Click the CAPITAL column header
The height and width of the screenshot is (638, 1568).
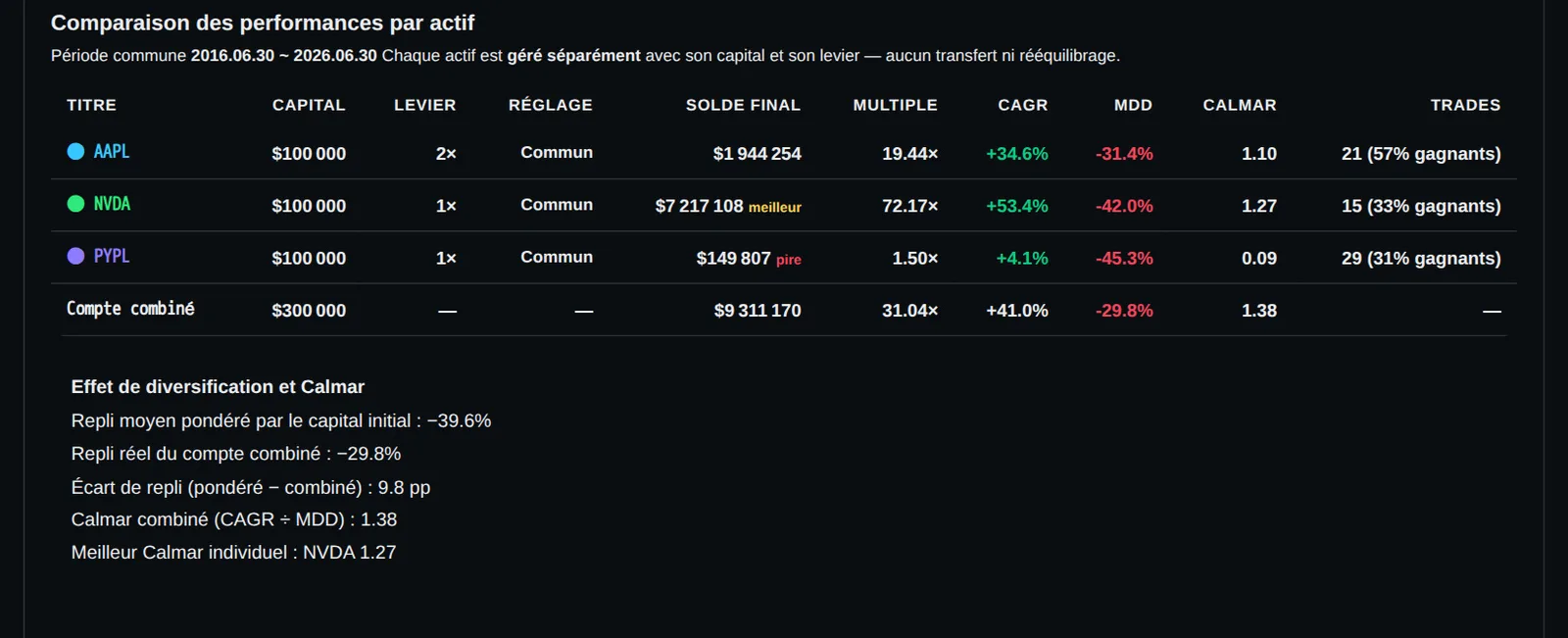pos(309,105)
